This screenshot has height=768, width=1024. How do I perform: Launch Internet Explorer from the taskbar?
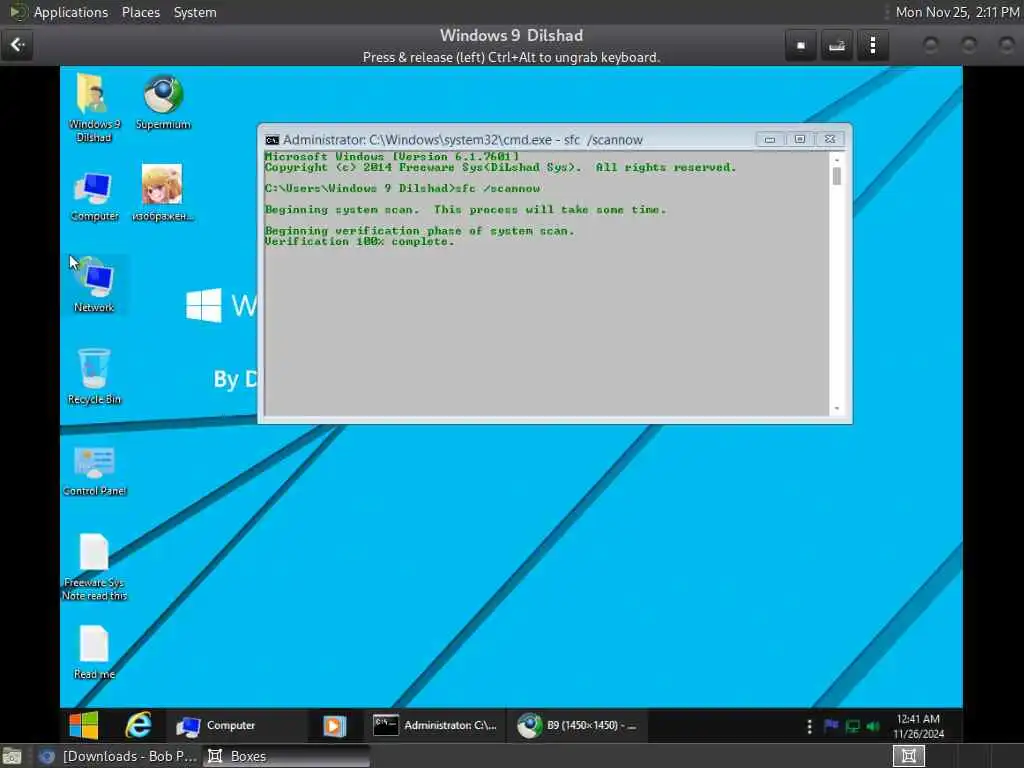coord(138,725)
